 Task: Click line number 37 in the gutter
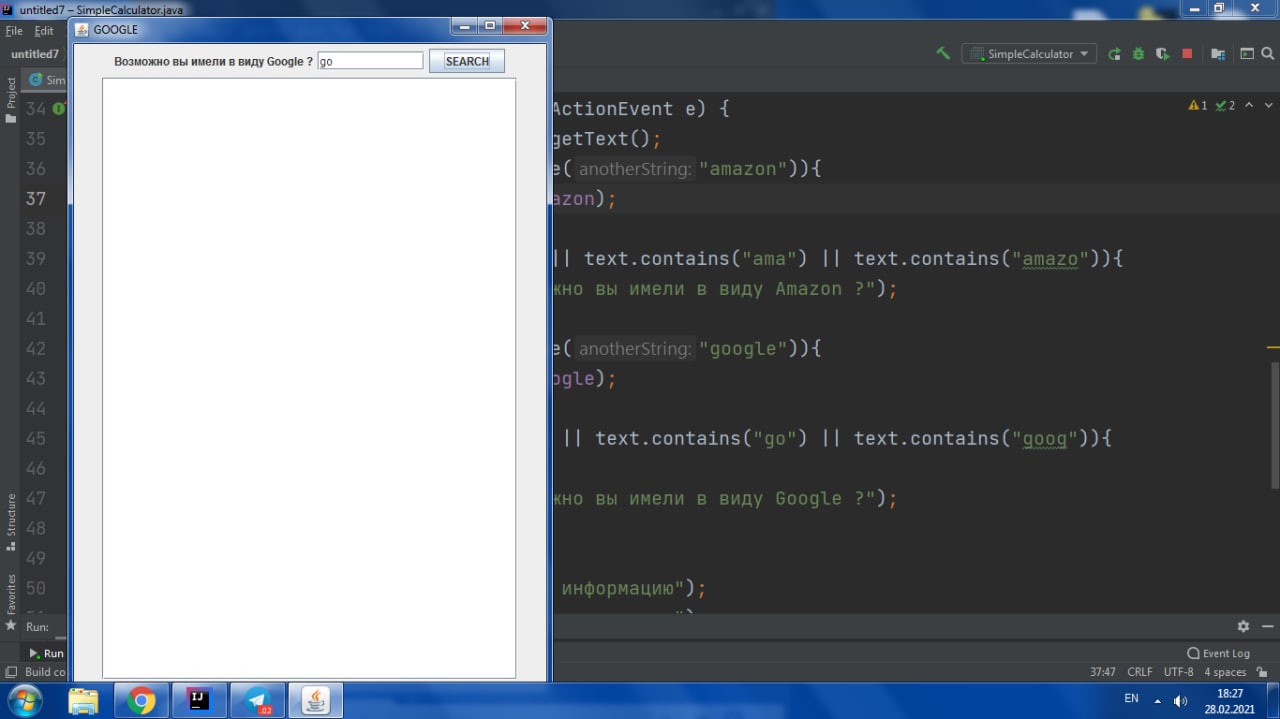pos(36,198)
